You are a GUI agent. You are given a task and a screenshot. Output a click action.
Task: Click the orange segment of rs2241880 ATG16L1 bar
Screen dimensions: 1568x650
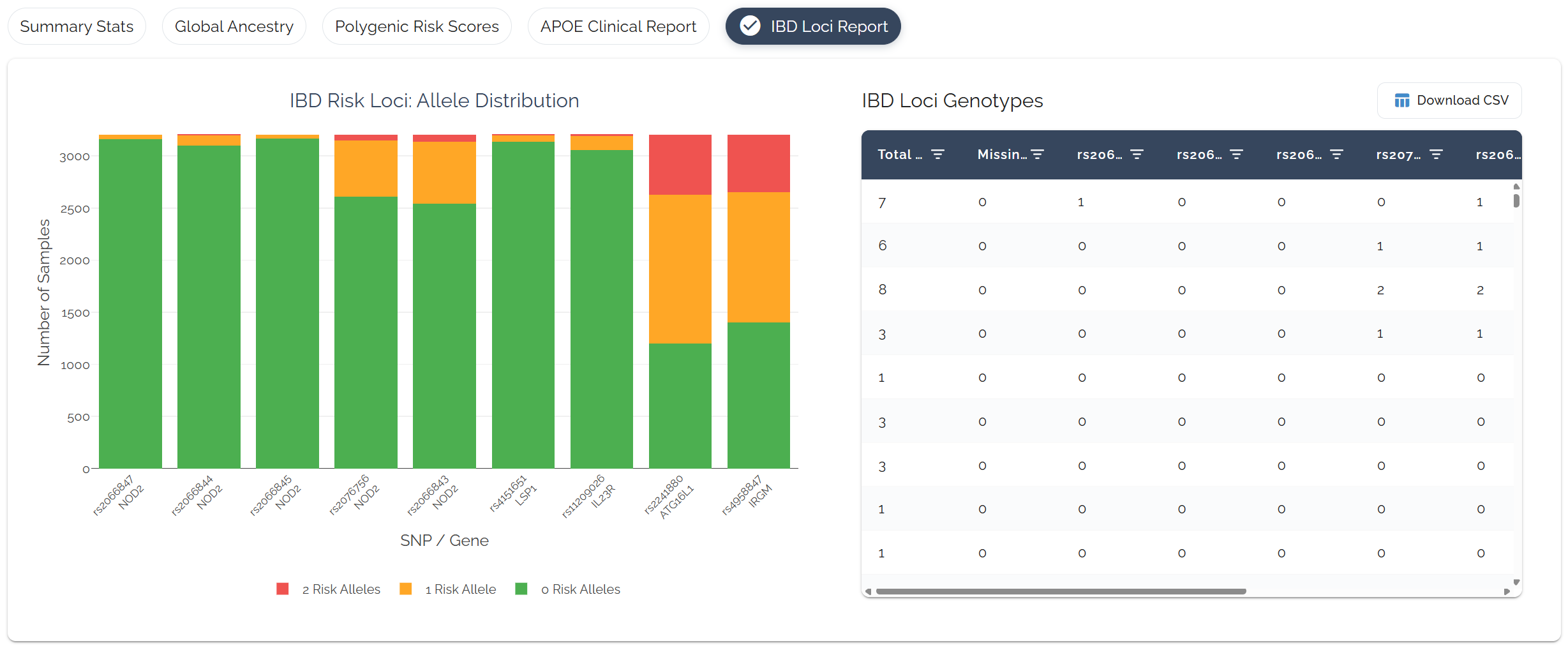tap(680, 269)
